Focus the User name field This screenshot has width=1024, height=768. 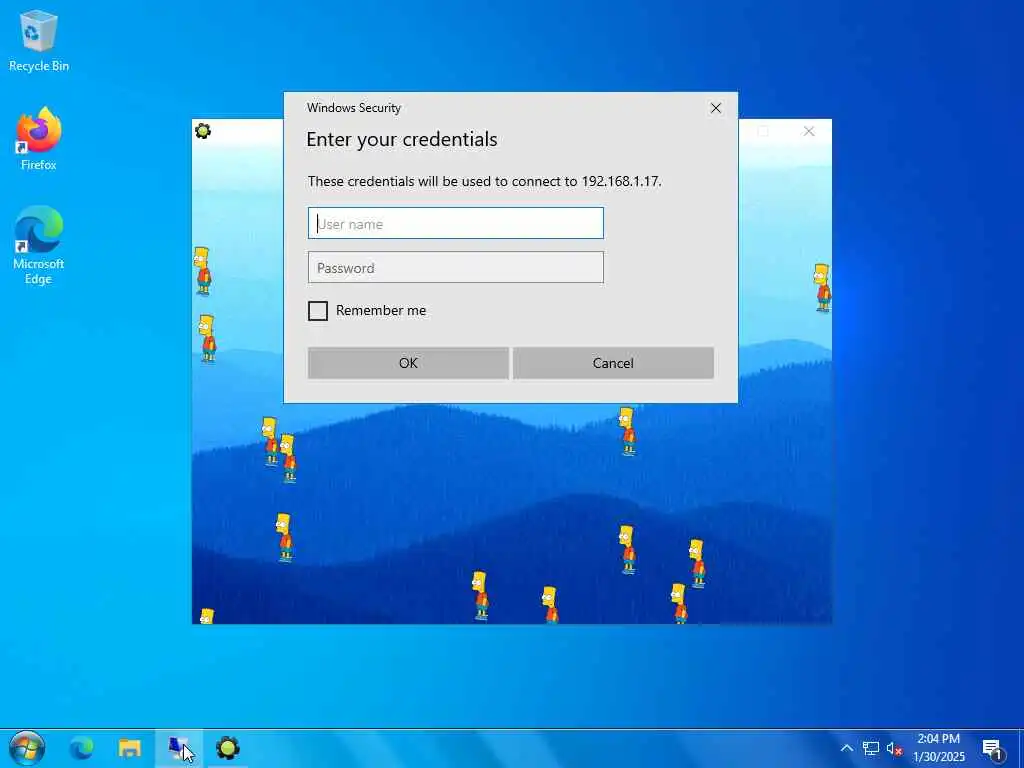(456, 223)
